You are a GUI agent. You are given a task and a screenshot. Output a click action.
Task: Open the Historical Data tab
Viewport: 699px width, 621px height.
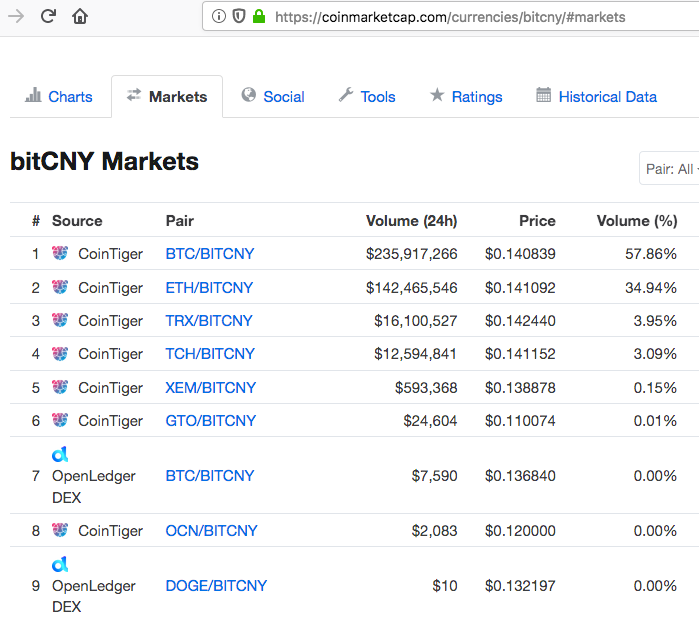[x=596, y=97]
